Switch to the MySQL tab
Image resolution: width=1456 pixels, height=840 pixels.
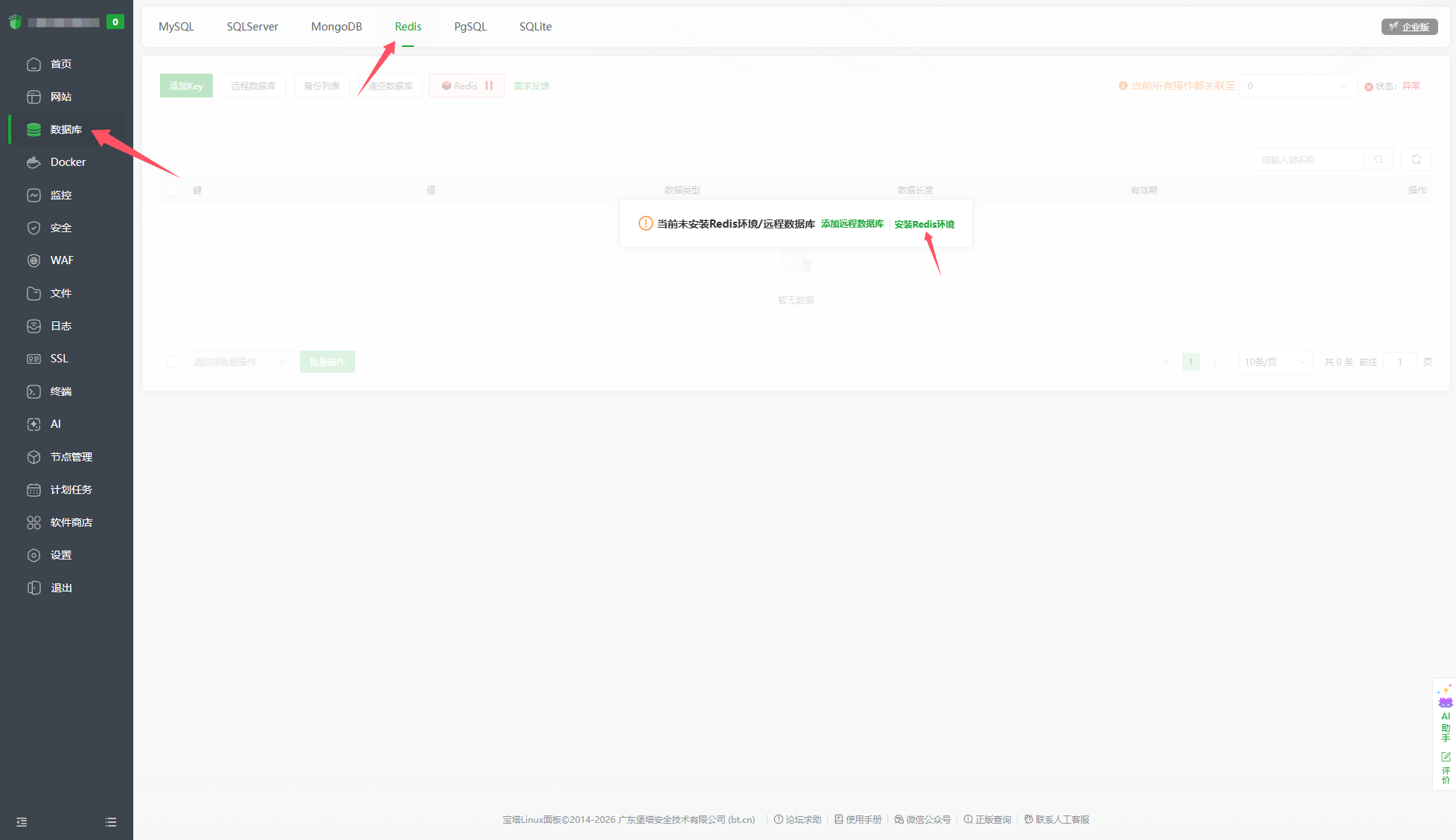176,27
